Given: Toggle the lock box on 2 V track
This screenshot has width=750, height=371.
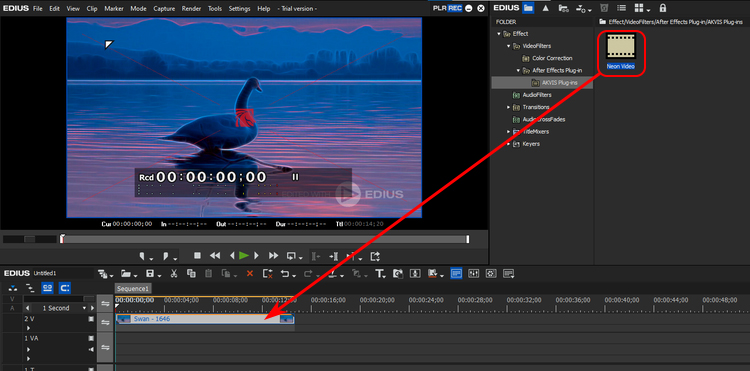Looking at the screenshot, I should pyautogui.click(x=91, y=319).
